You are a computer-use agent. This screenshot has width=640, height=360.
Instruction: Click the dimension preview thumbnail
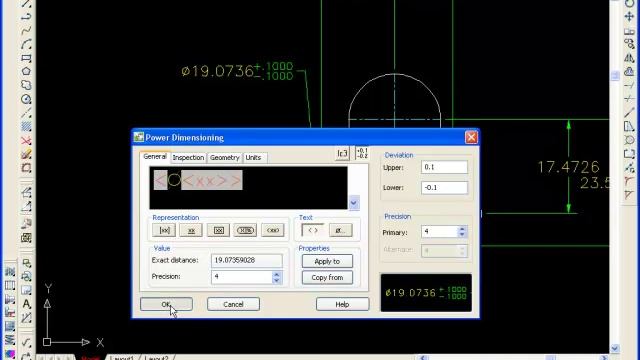[x=426, y=293]
